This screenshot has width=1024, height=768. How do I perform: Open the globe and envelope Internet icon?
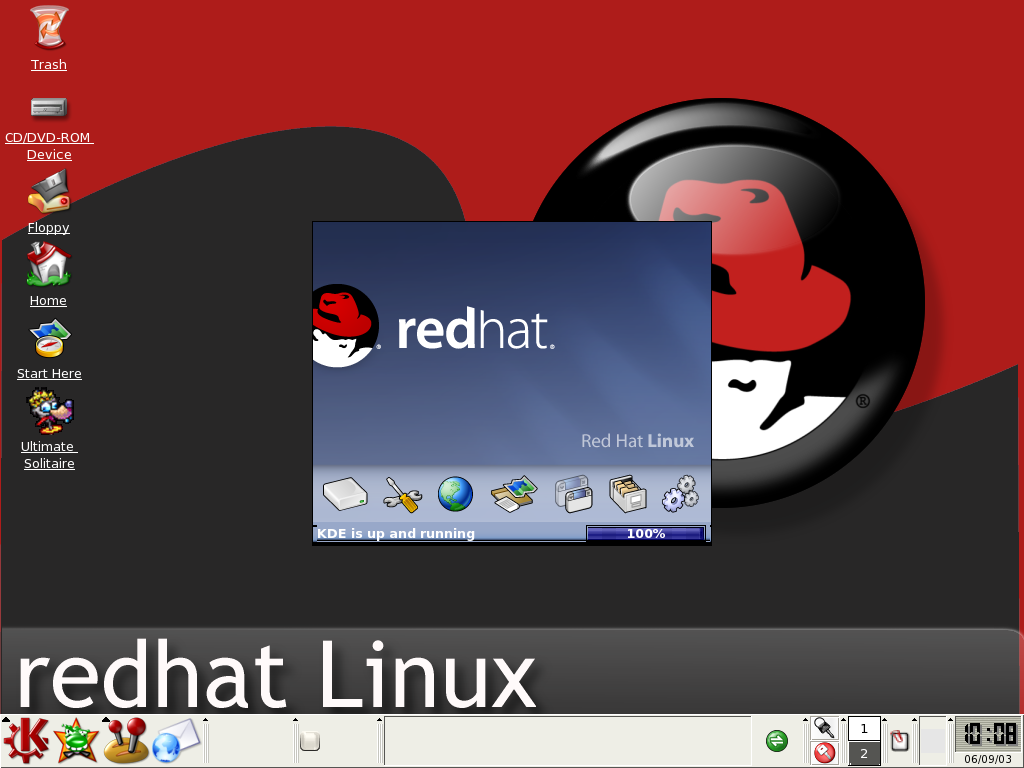(176, 741)
